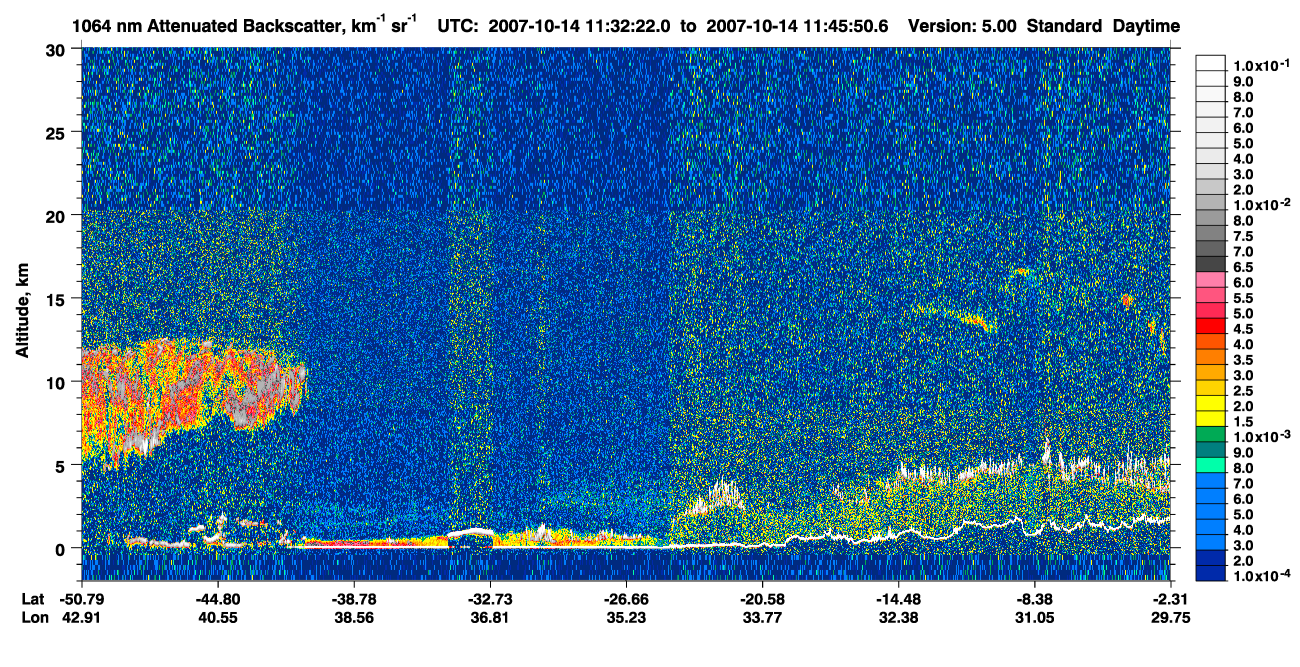
Task: Click the longitude value "29.75"
Action: coord(1171,617)
